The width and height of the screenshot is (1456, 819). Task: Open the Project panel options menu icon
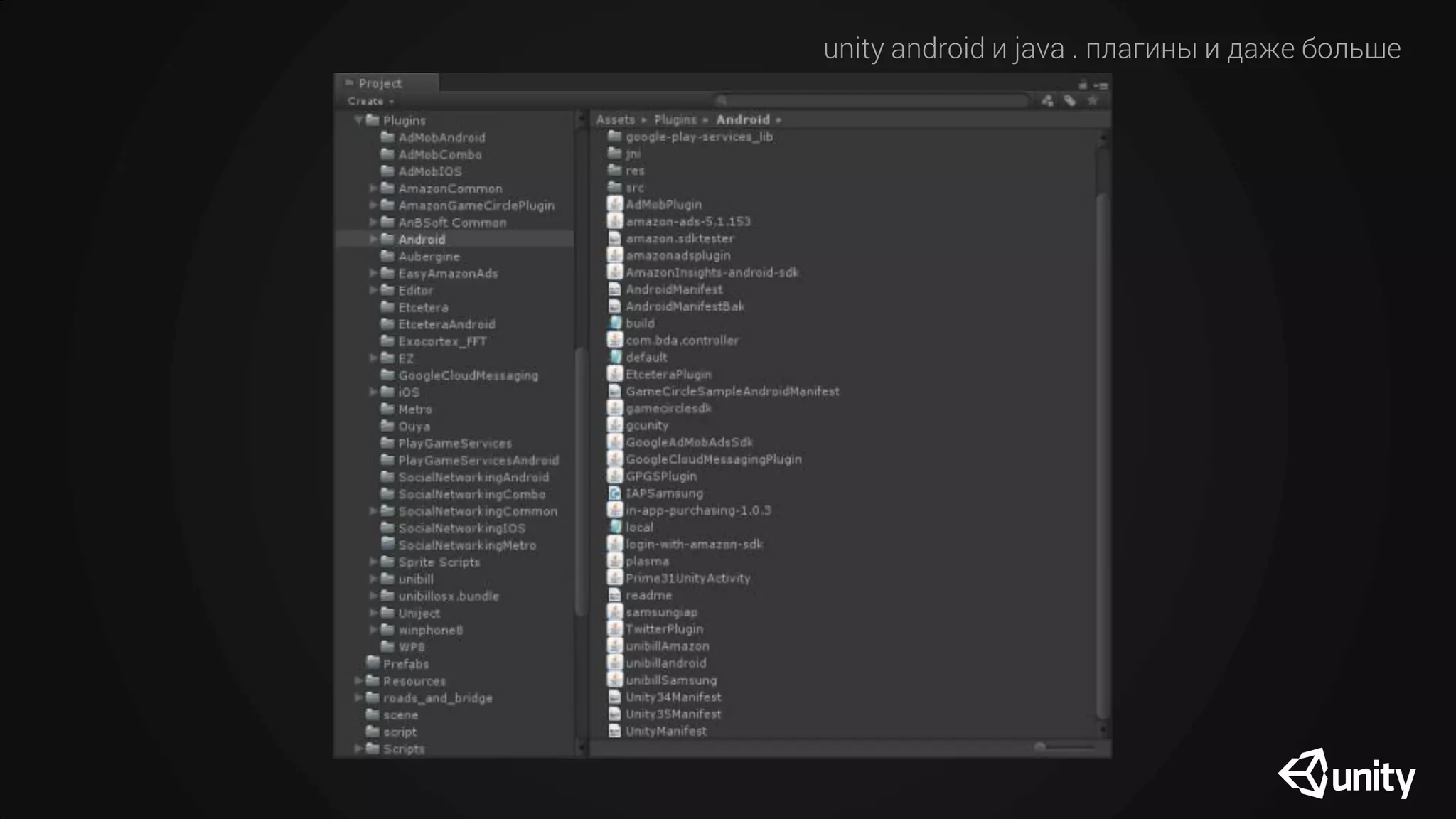coord(1101,85)
